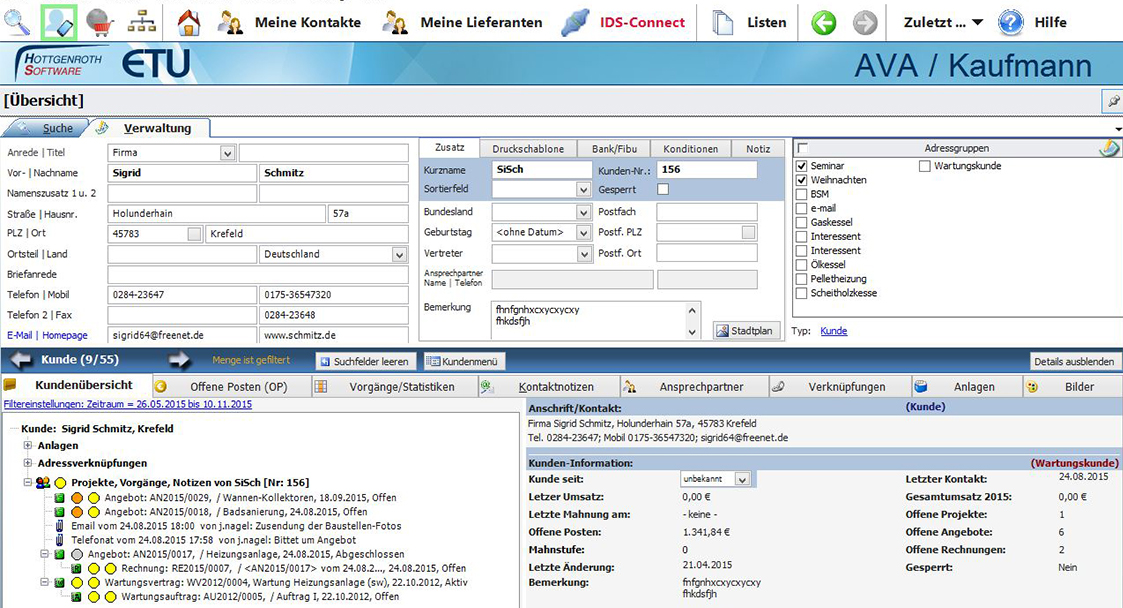Open the Geburtstag date dropdown
The image size is (1123, 608).
(583, 232)
